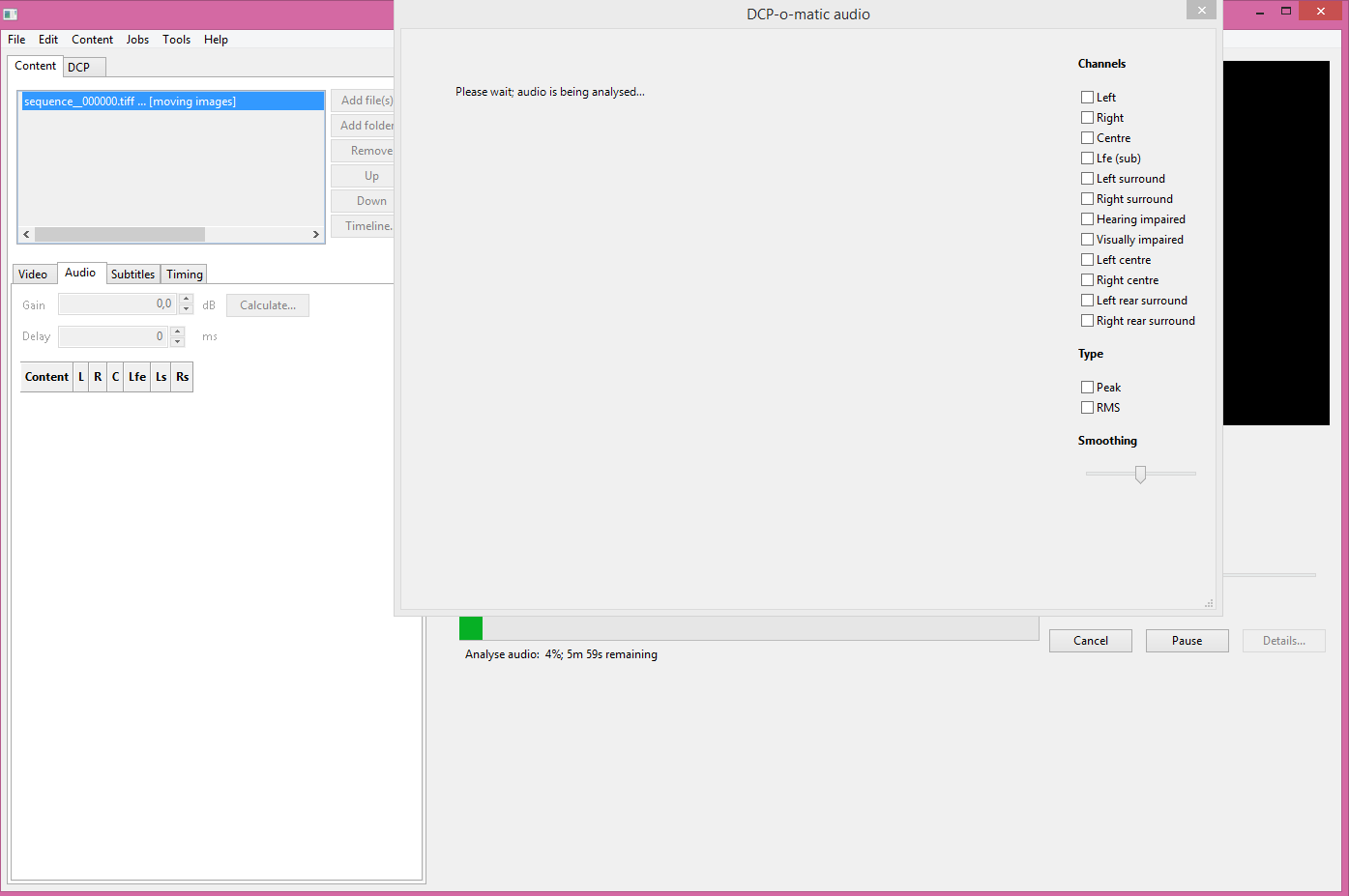Image resolution: width=1349 pixels, height=896 pixels.
Task: Enable the Left channel checkbox
Action: (1087, 98)
